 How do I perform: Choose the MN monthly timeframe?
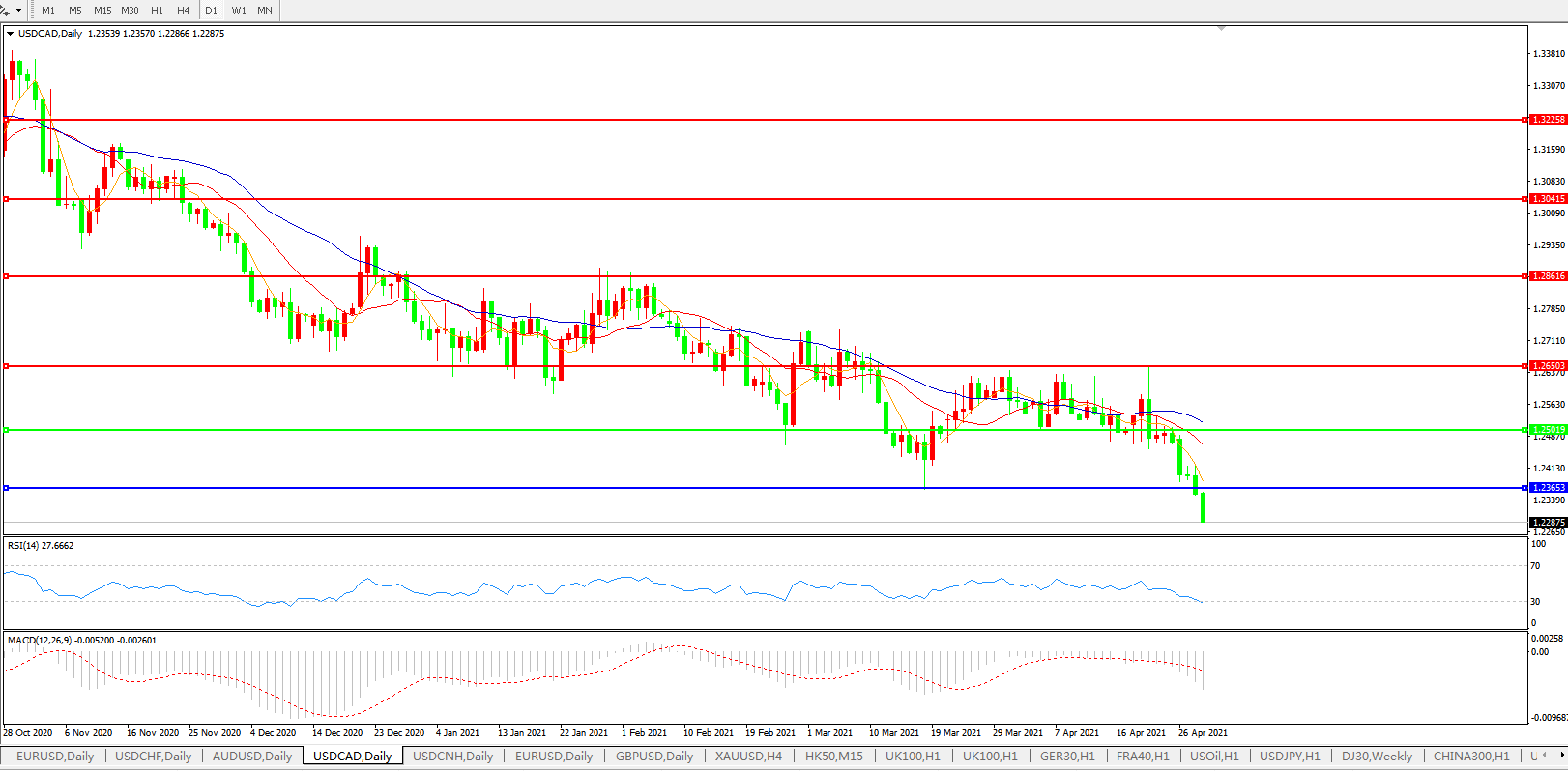[x=265, y=11]
